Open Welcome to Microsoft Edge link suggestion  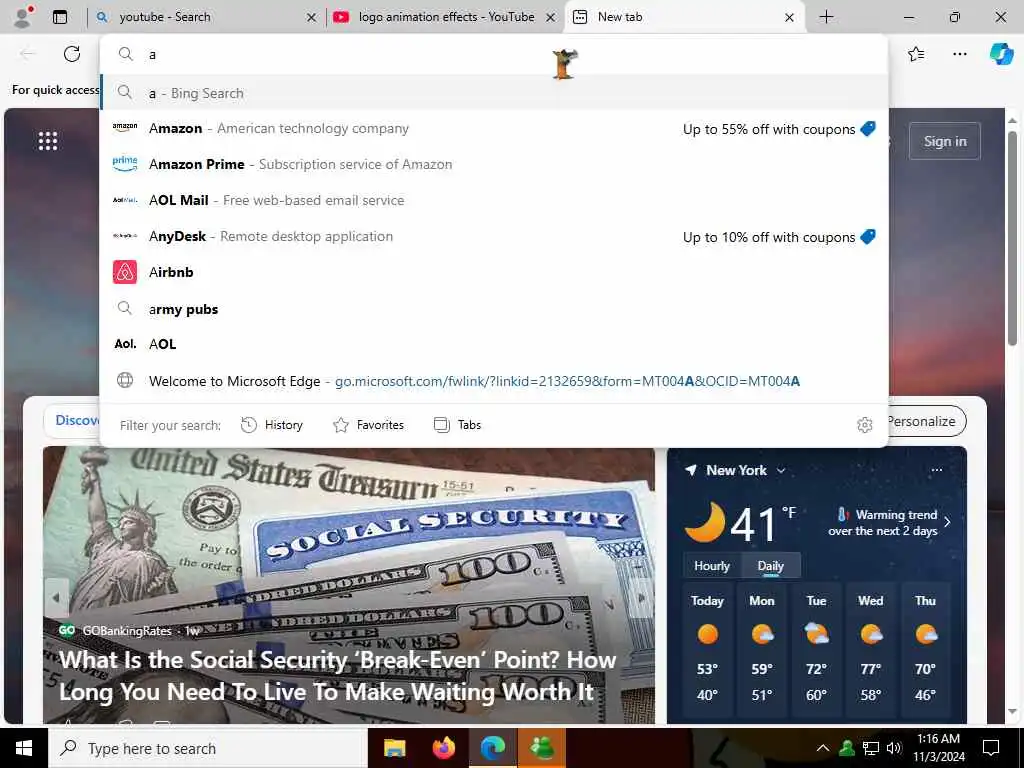494,381
